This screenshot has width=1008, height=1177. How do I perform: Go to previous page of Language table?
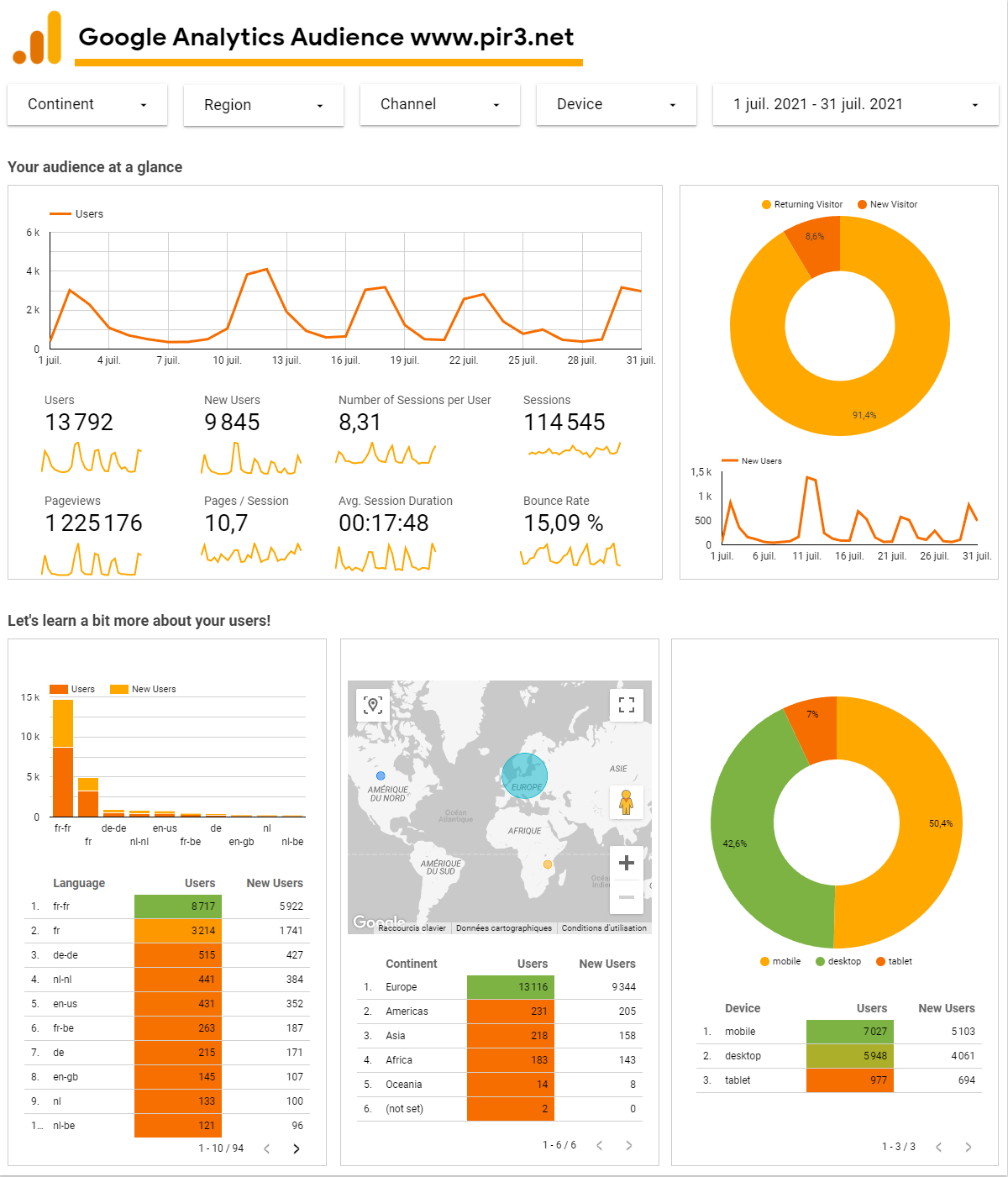[x=267, y=1148]
